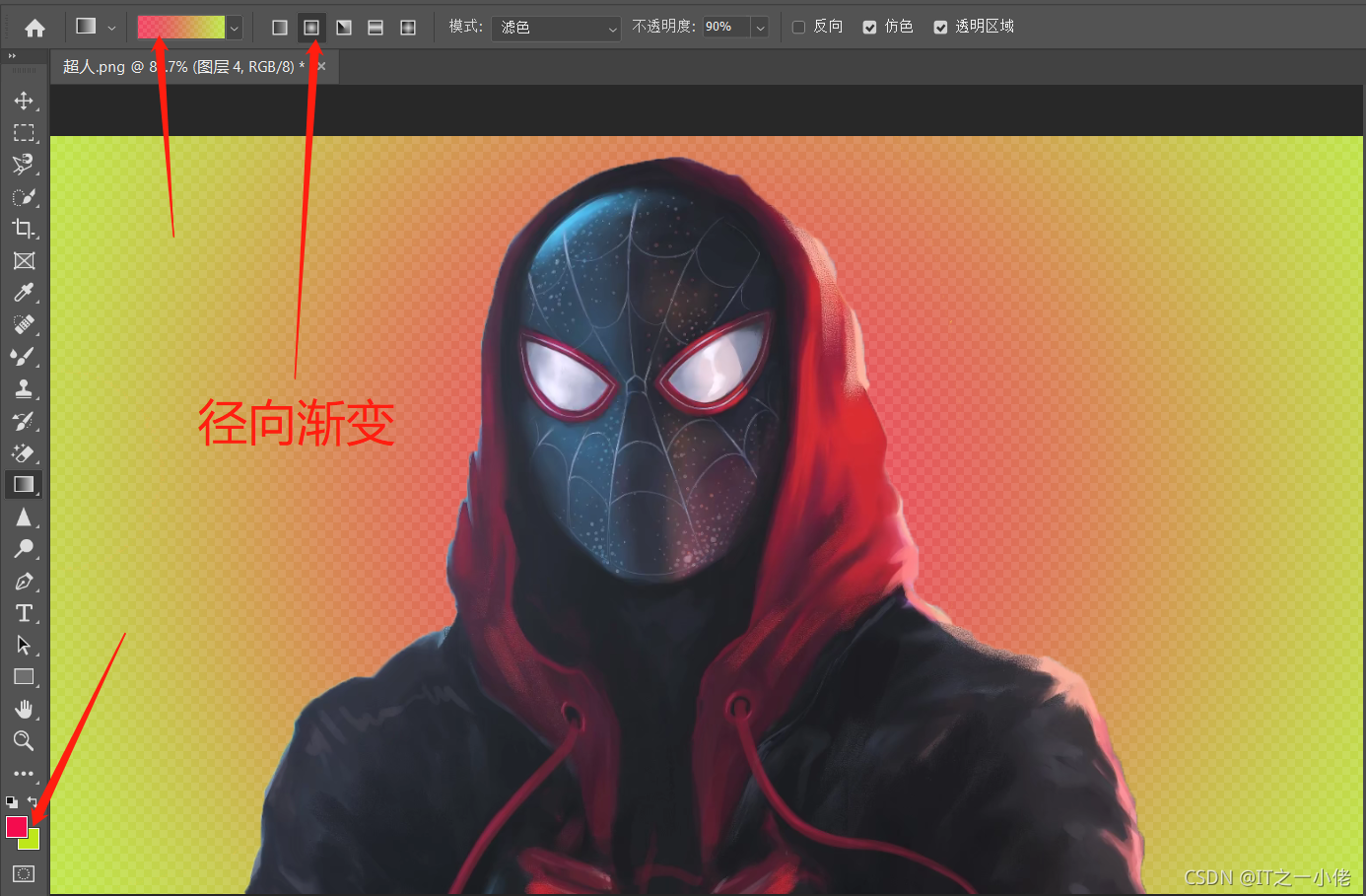Click the opacity 90% input field
Image resolution: width=1366 pixels, height=896 pixels.
pos(727,28)
